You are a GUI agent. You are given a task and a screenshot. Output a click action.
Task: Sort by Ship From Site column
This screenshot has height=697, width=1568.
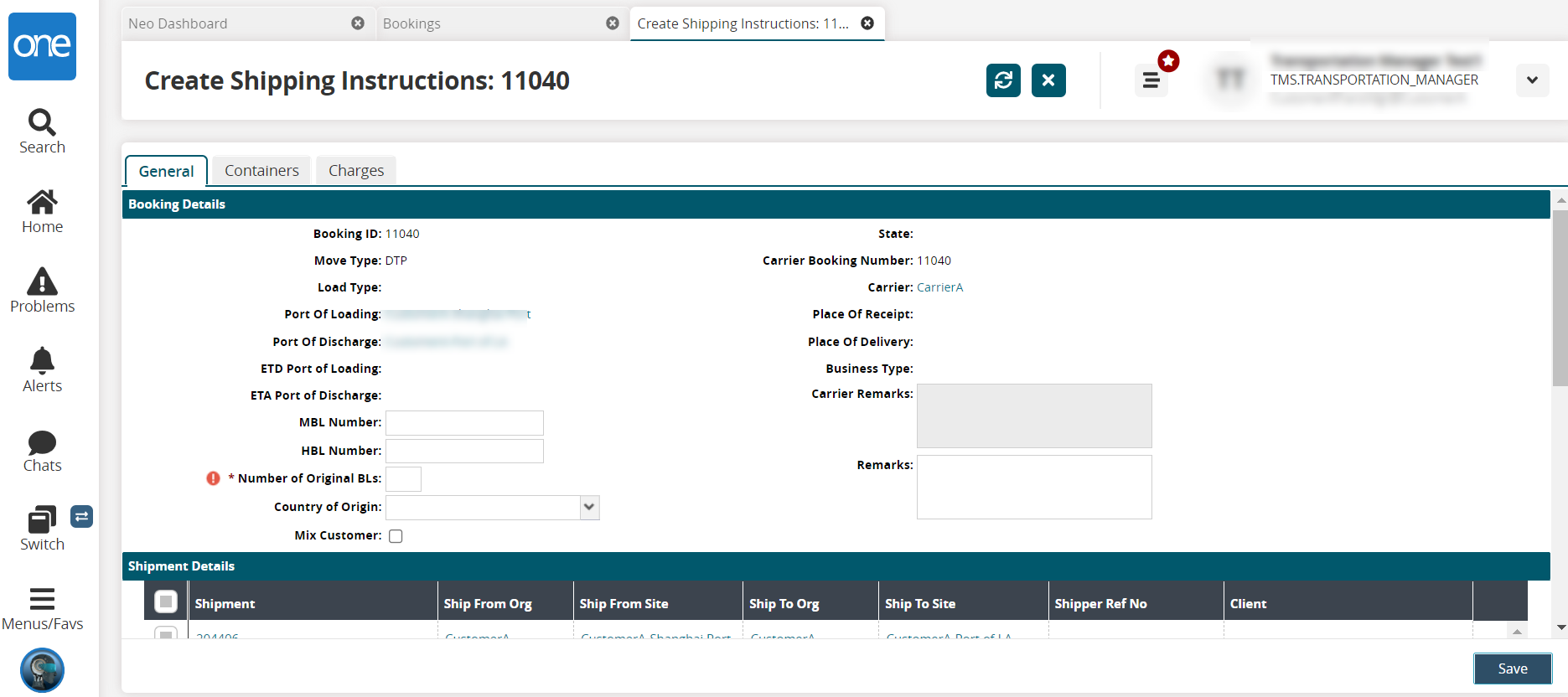659,603
